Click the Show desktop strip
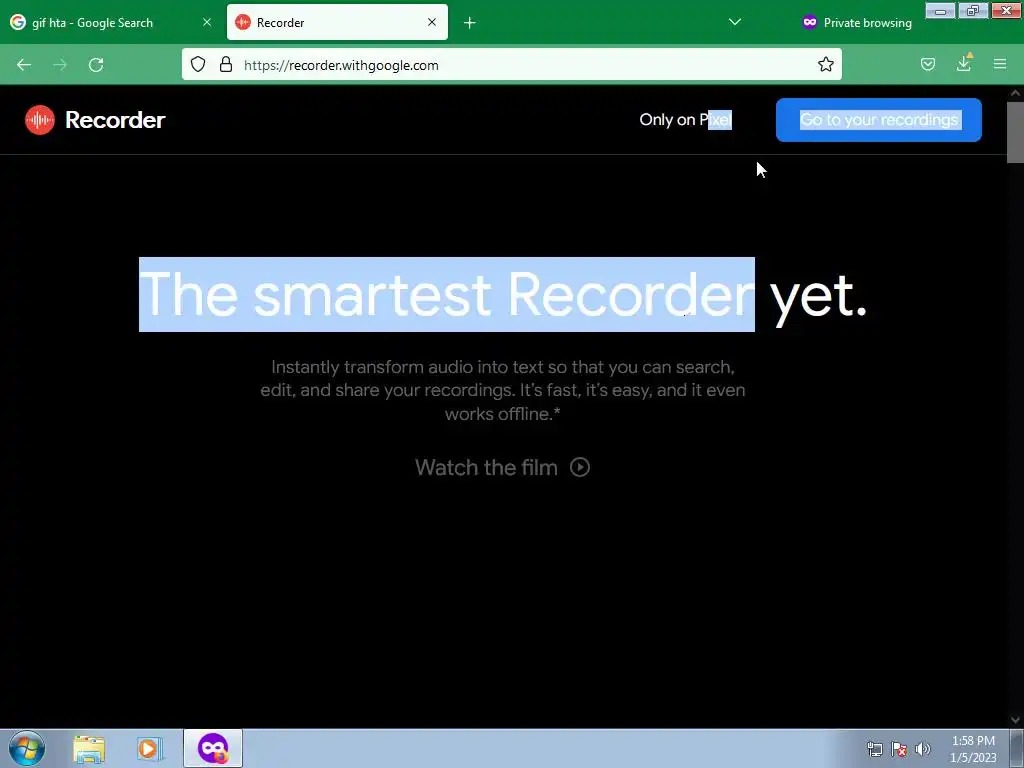Screen dimensions: 1024x768 1017,748
